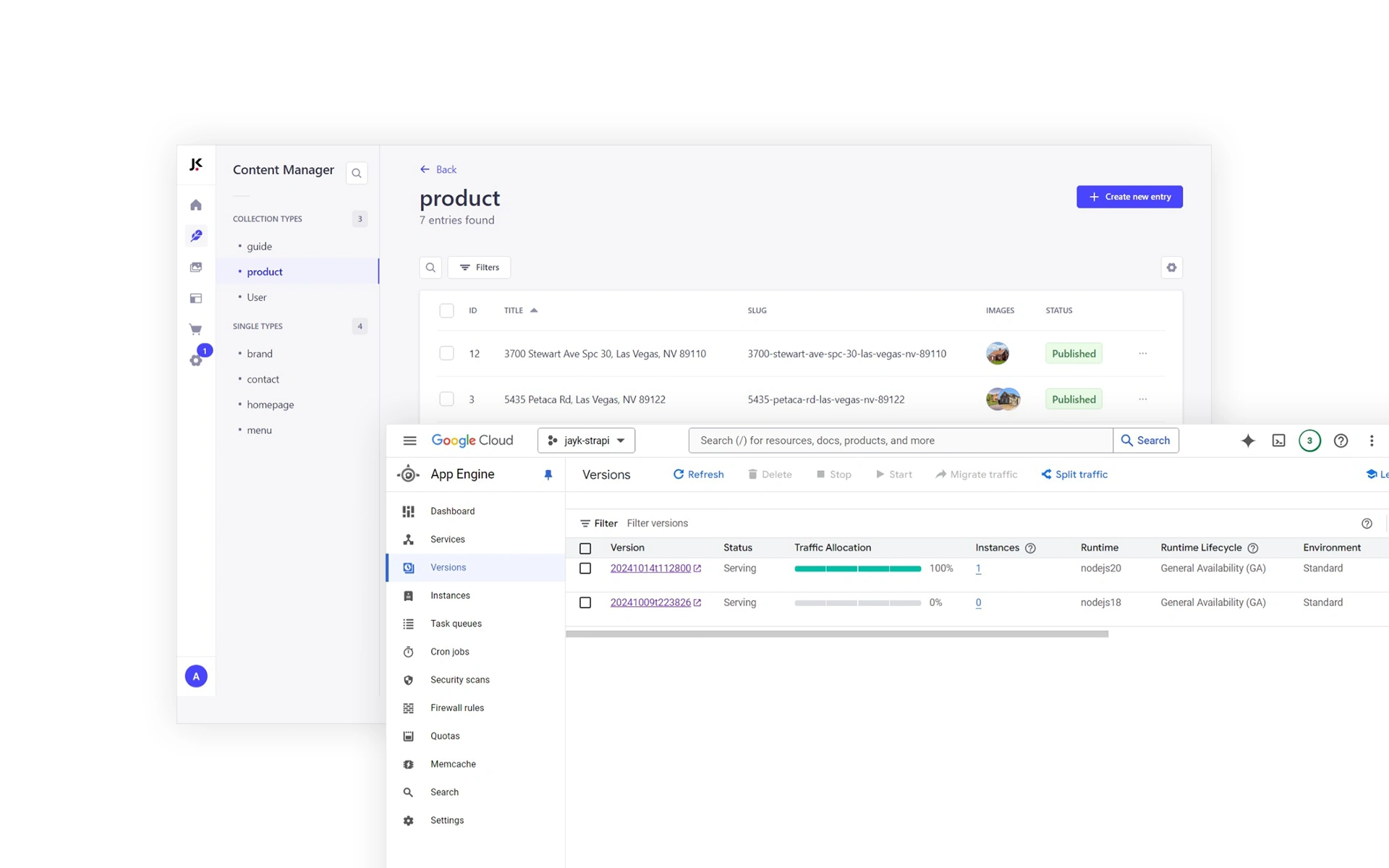The width and height of the screenshot is (1389, 868).
Task: Unpin App Engine using the pin icon
Action: tap(548, 475)
